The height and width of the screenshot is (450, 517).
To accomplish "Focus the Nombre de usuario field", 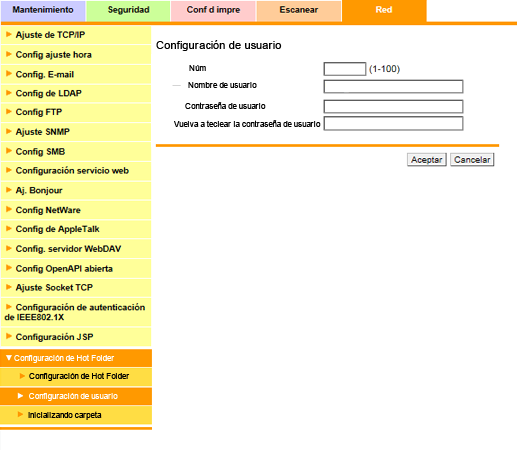I will 393,87.
